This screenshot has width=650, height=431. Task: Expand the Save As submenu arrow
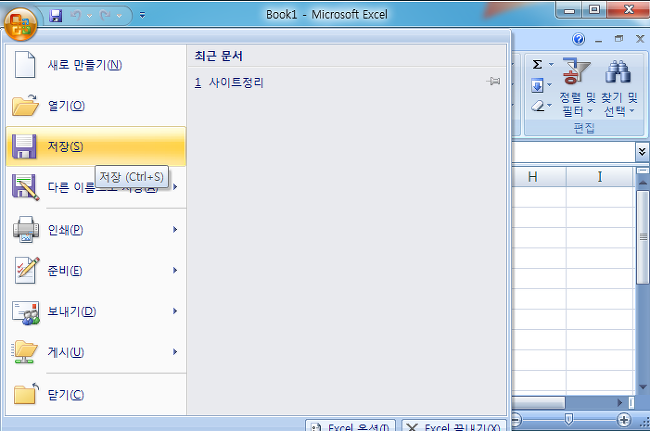point(175,187)
